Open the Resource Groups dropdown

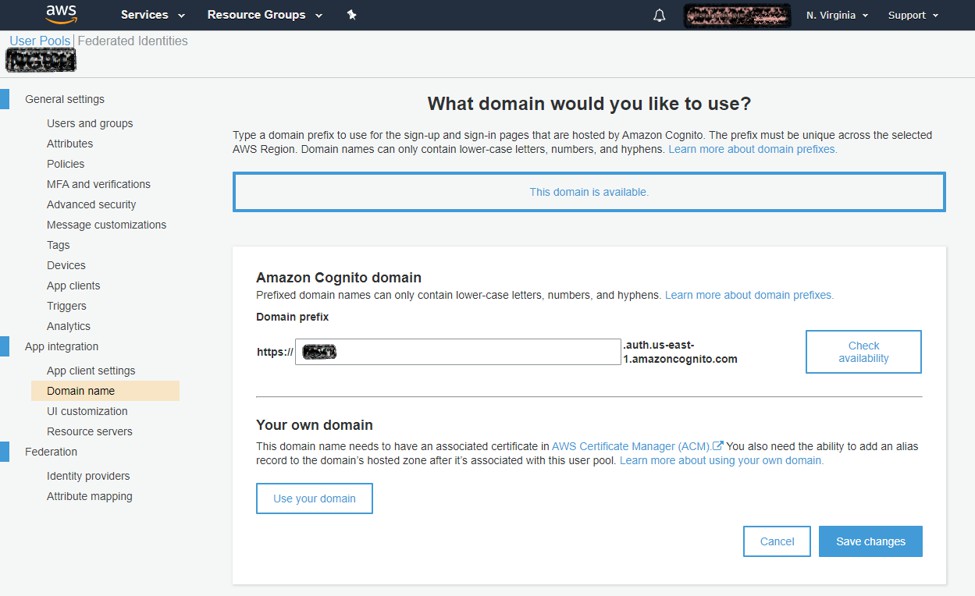tap(264, 15)
